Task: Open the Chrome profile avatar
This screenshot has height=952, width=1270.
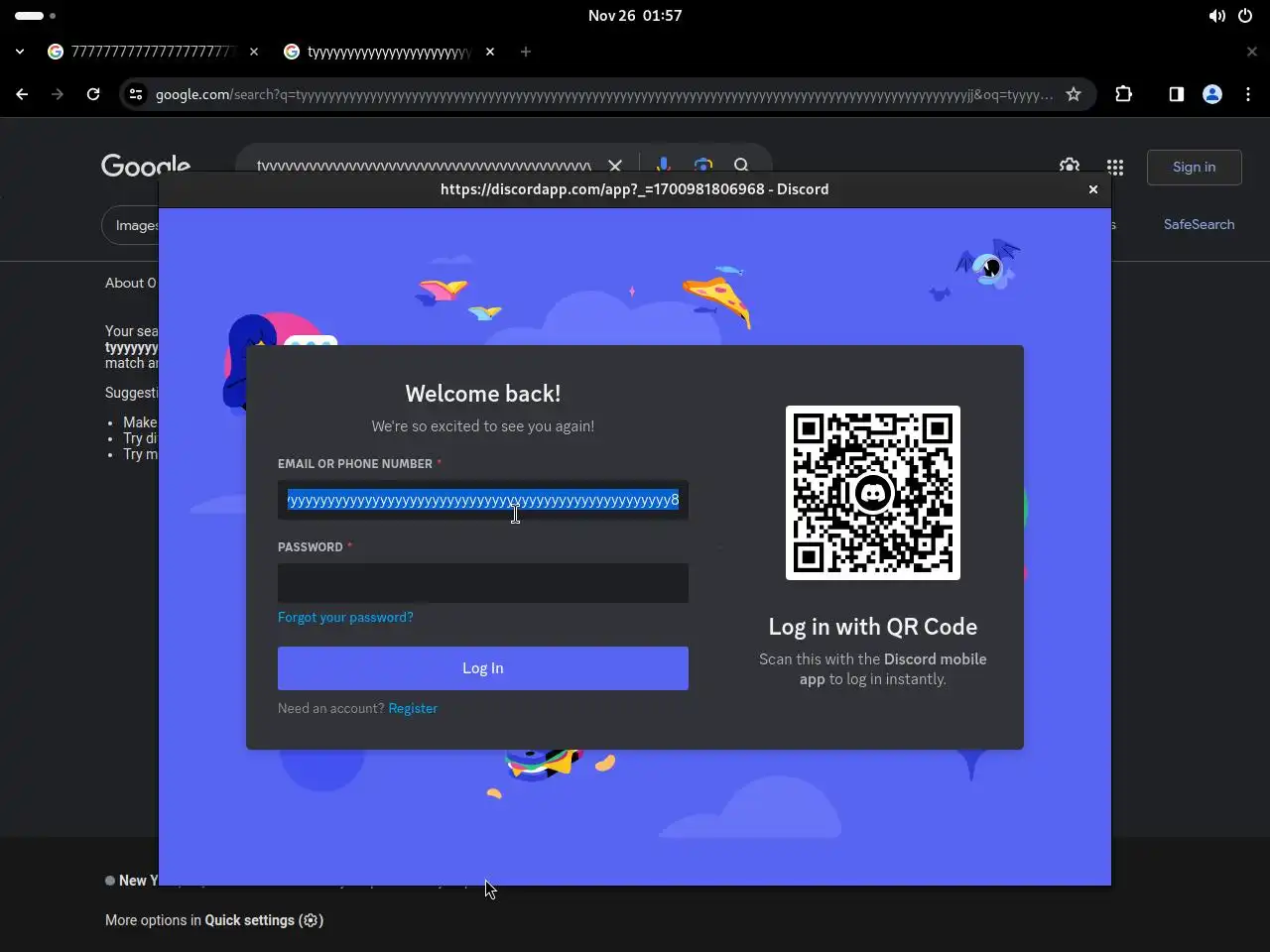Action: (x=1211, y=94)
